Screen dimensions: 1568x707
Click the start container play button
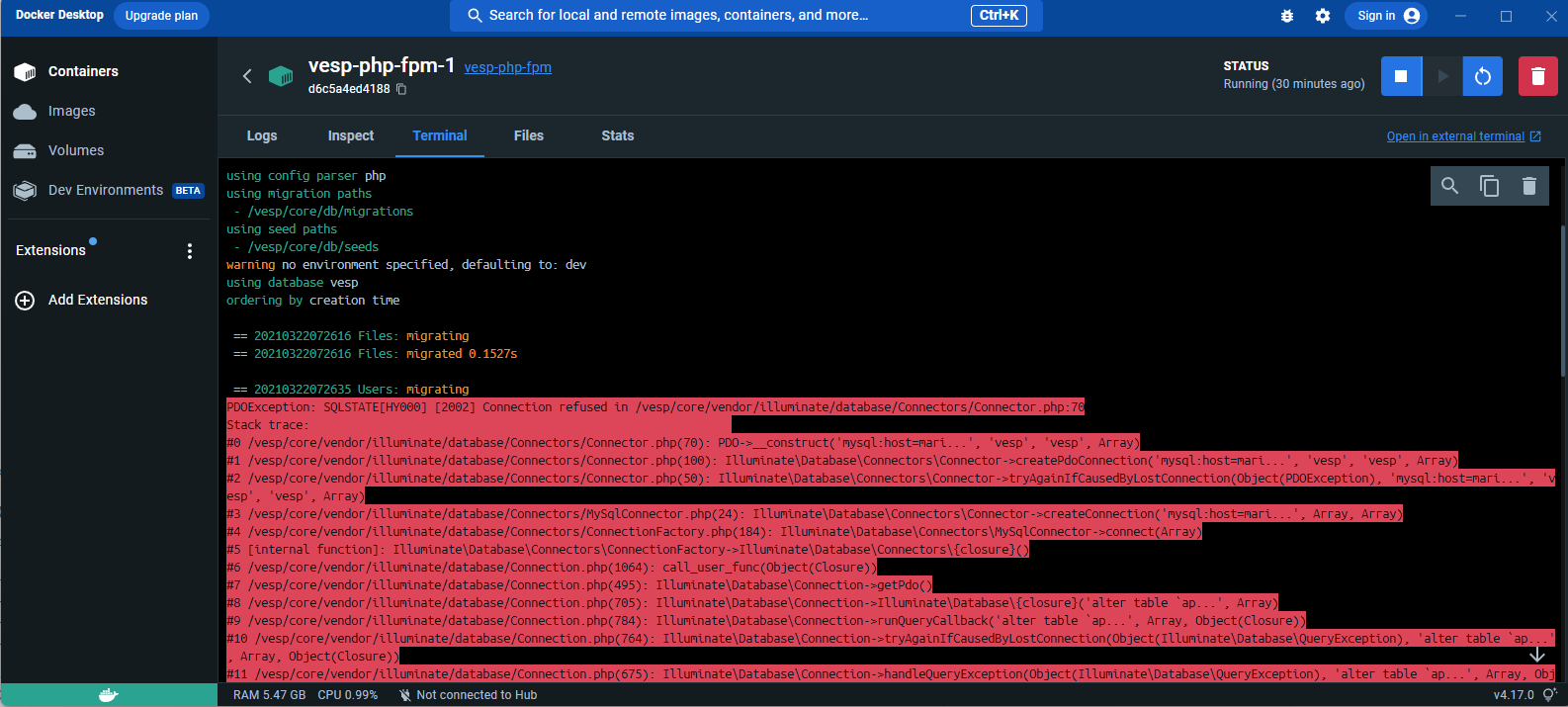[x=1442, y=76]
